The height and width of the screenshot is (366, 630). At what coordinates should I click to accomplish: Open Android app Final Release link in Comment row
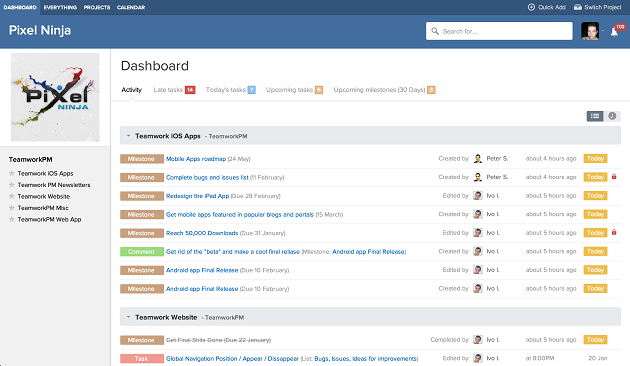click(368, 252)
